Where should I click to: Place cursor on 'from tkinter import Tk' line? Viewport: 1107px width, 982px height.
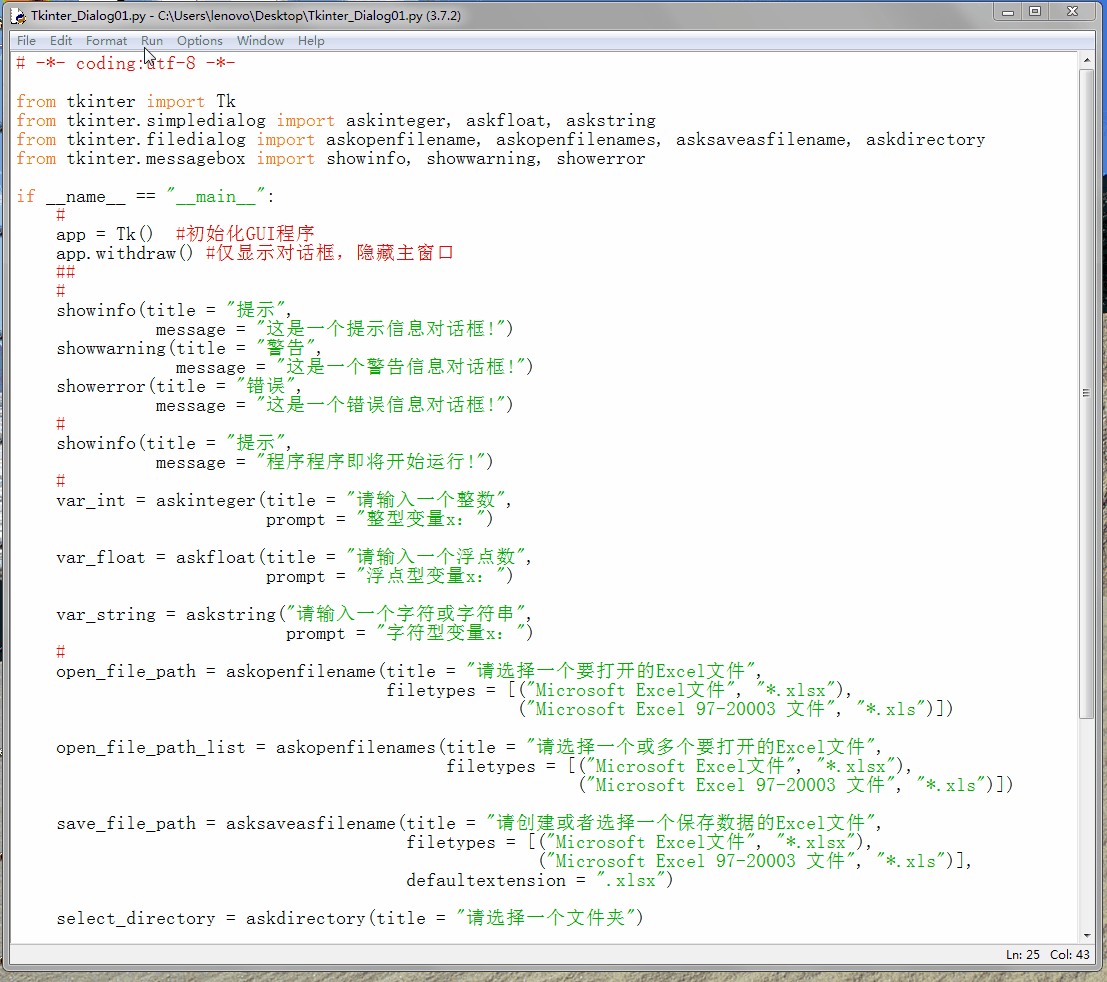126,102
